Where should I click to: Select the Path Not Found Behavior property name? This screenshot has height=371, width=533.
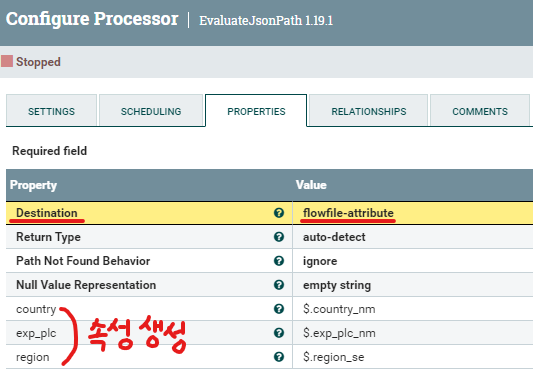coord(83,261)
